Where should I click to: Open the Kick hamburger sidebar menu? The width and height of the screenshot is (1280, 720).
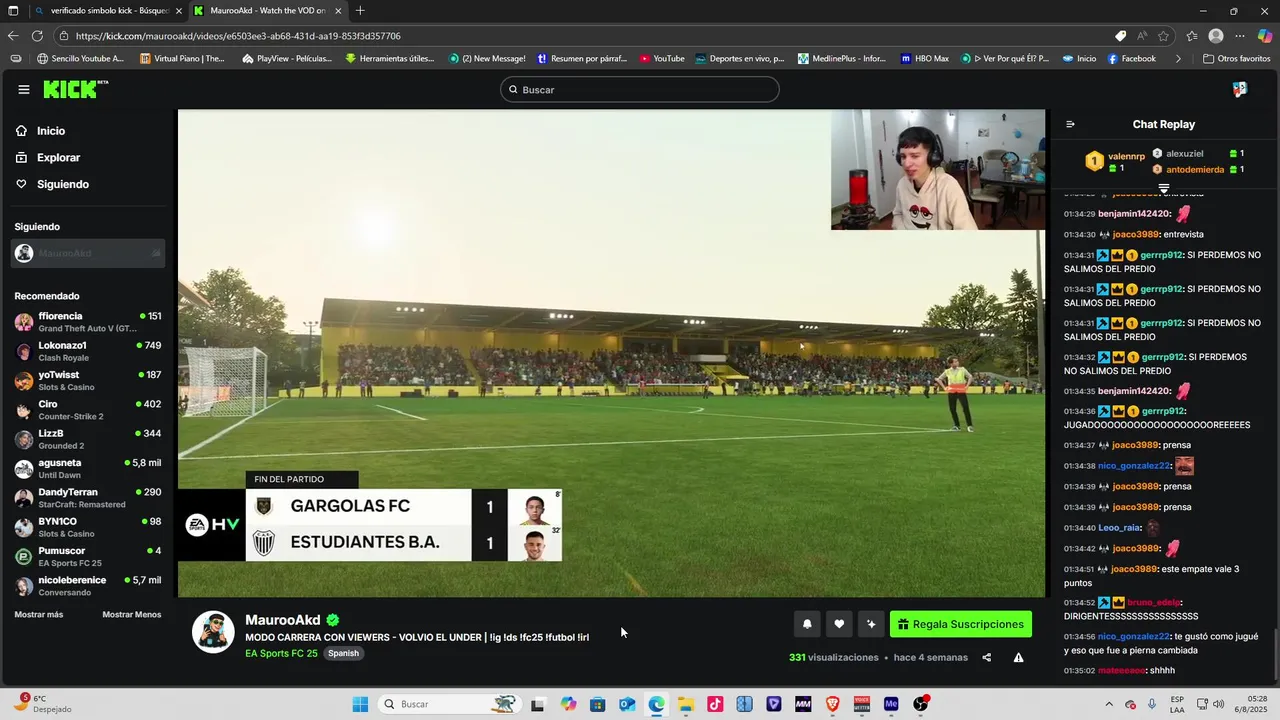coord(23,89)
